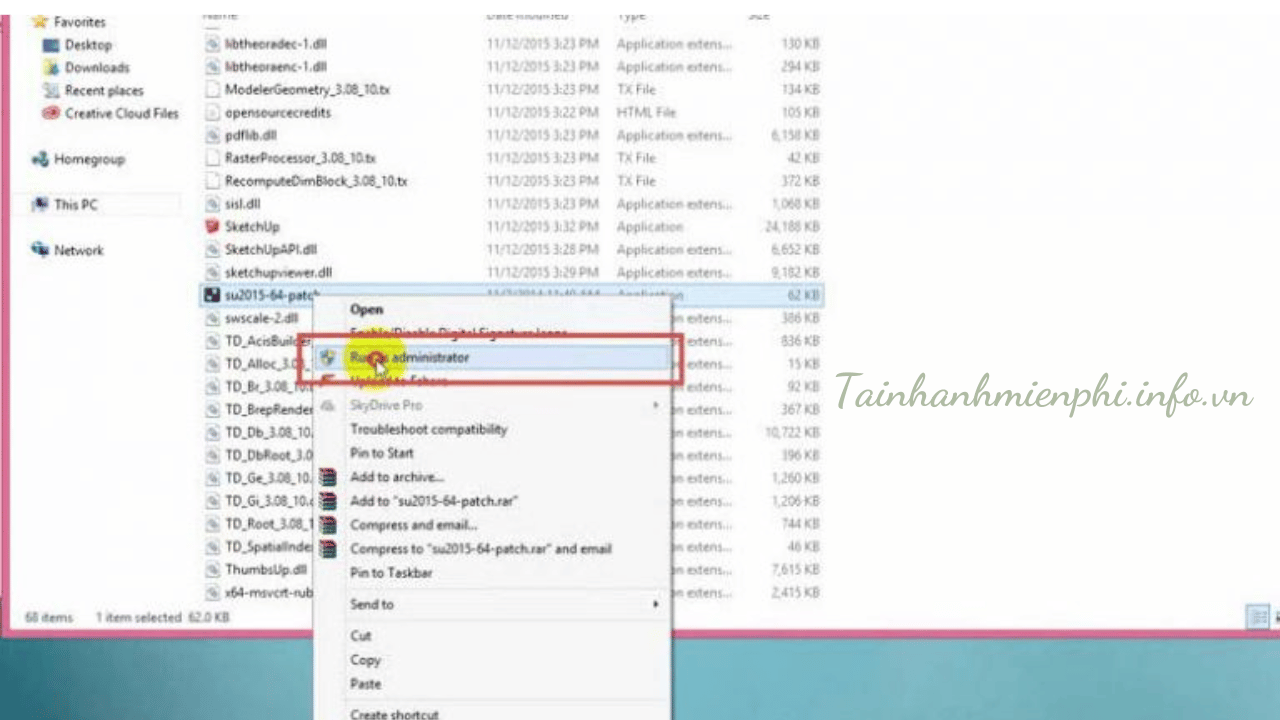Expand the SkyDrive Pro submenu arrow
Image resolution: width=1280 pixels, height=720 pixels.
click(656, 405)
